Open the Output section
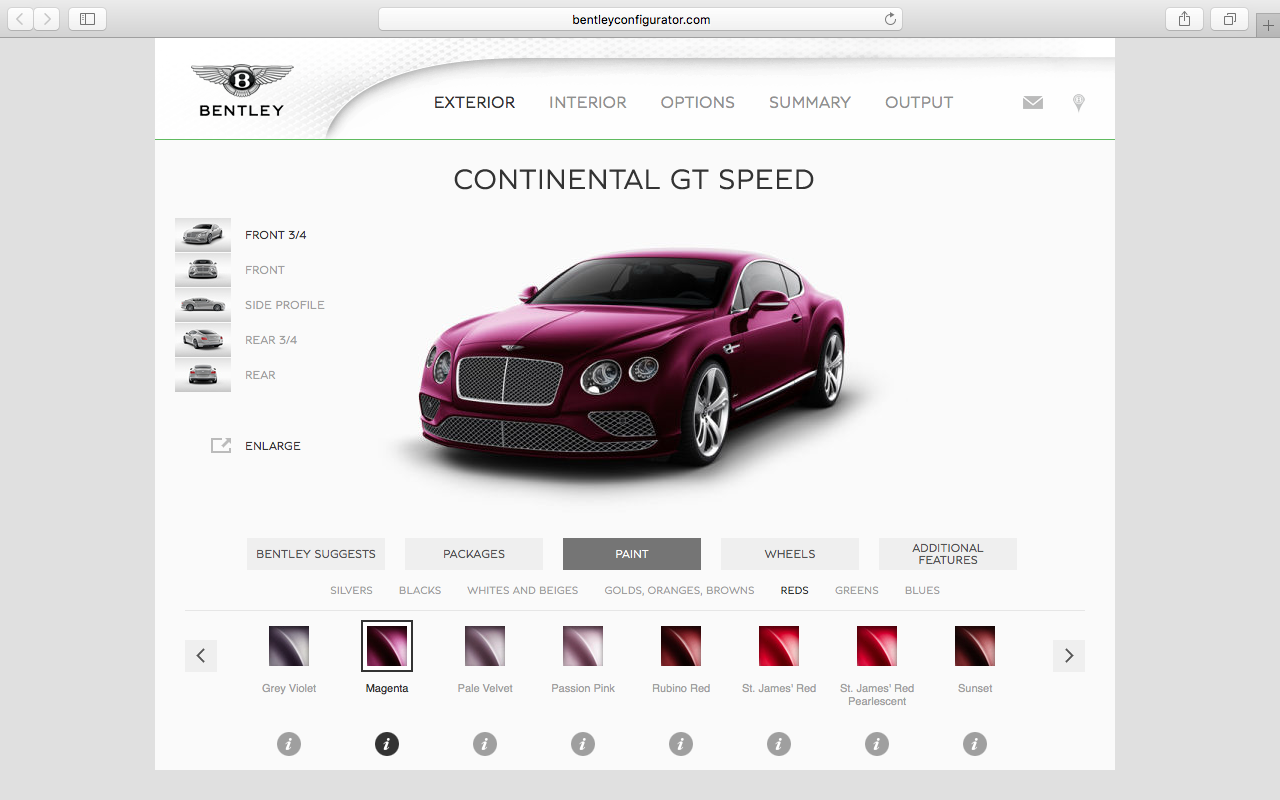 click(x=919, y=102)
